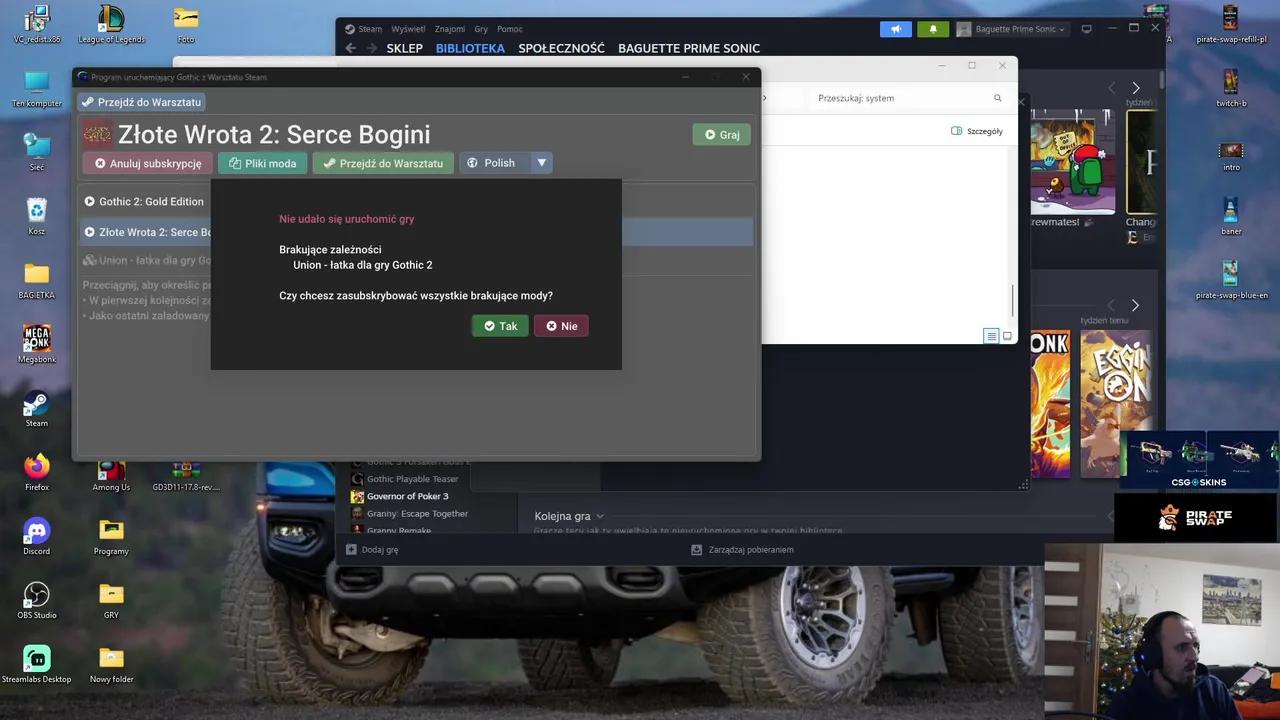1280x720 pixels.
Task: Click the green Przejdź do Warsztatu button
Action: click(383, 163)
